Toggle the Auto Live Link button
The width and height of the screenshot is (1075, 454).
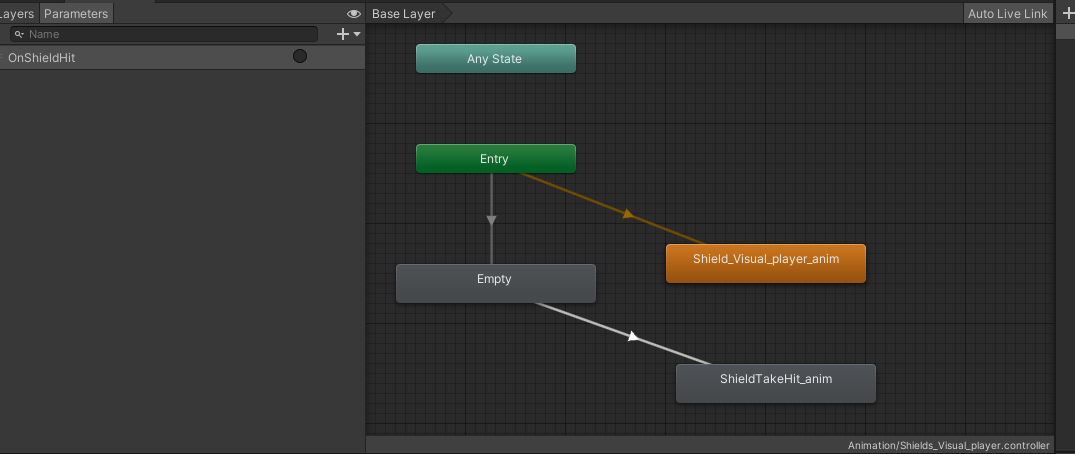1007,14
